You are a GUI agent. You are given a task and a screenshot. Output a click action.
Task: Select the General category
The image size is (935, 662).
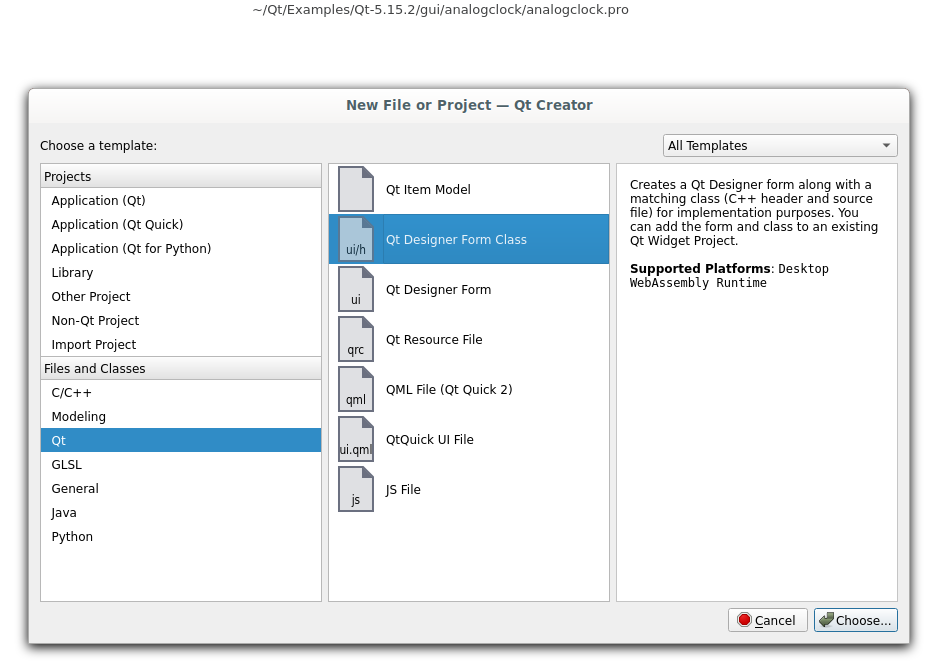coord(181,488)
